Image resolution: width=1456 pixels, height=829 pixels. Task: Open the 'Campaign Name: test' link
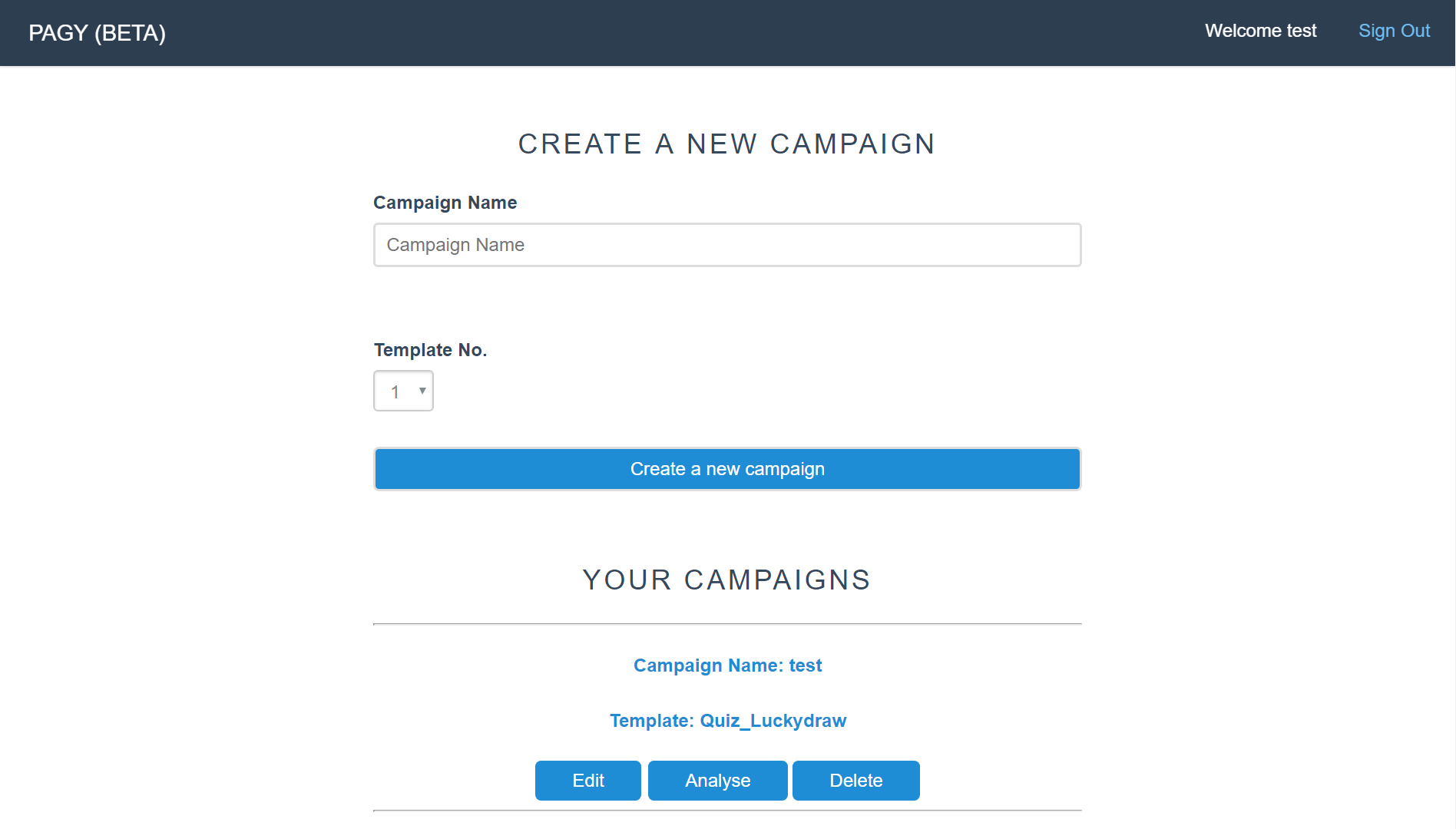727,666
